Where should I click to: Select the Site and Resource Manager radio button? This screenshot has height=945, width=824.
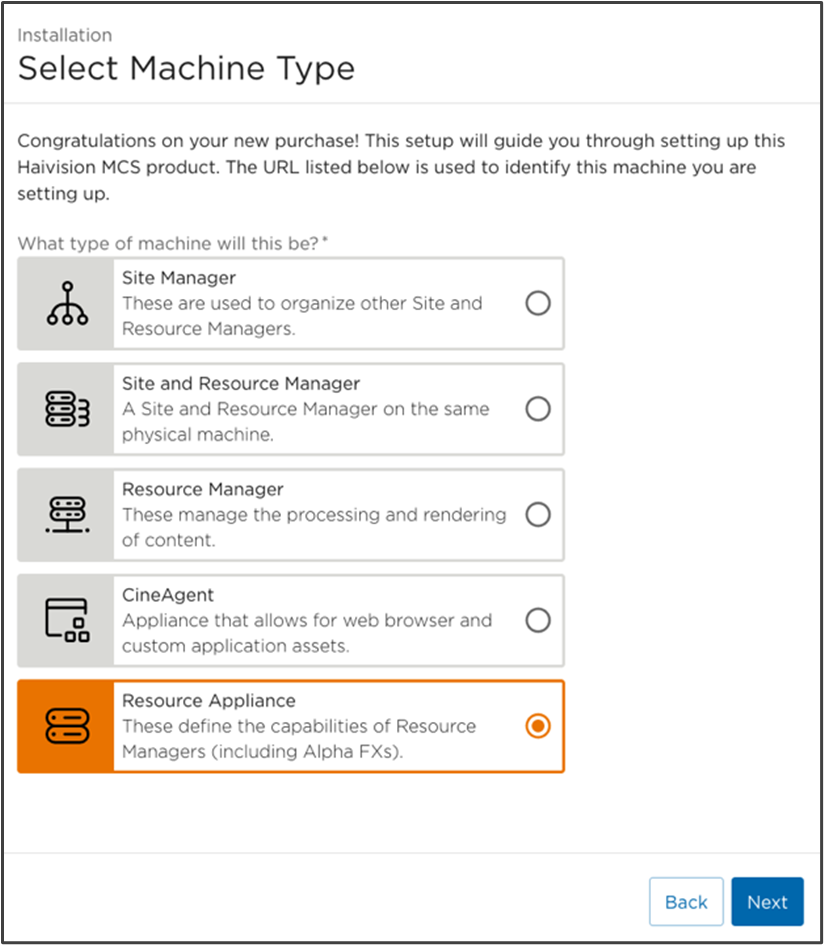click(x=538, y=408)
